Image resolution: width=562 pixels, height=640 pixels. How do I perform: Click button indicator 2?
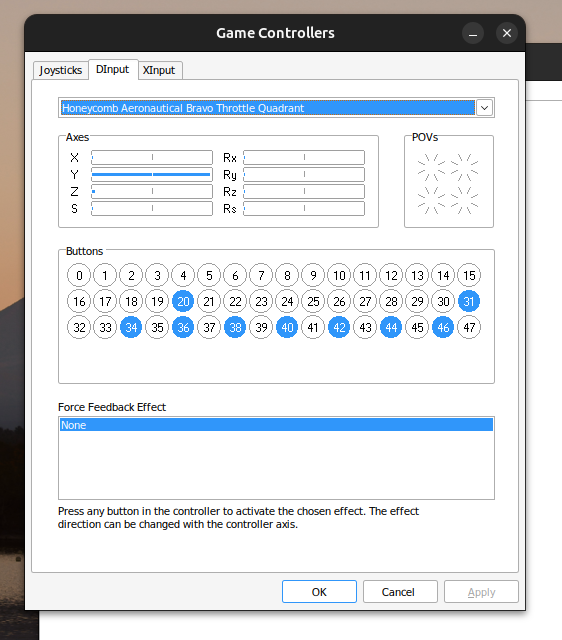pos(131,276)
